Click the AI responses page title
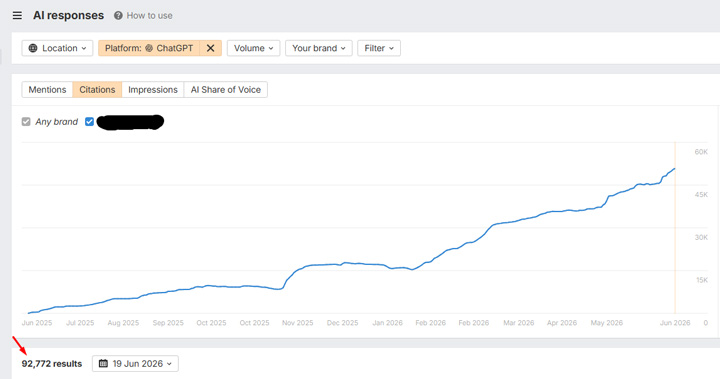This screenshot has width=720, height=379. (68, 16)
